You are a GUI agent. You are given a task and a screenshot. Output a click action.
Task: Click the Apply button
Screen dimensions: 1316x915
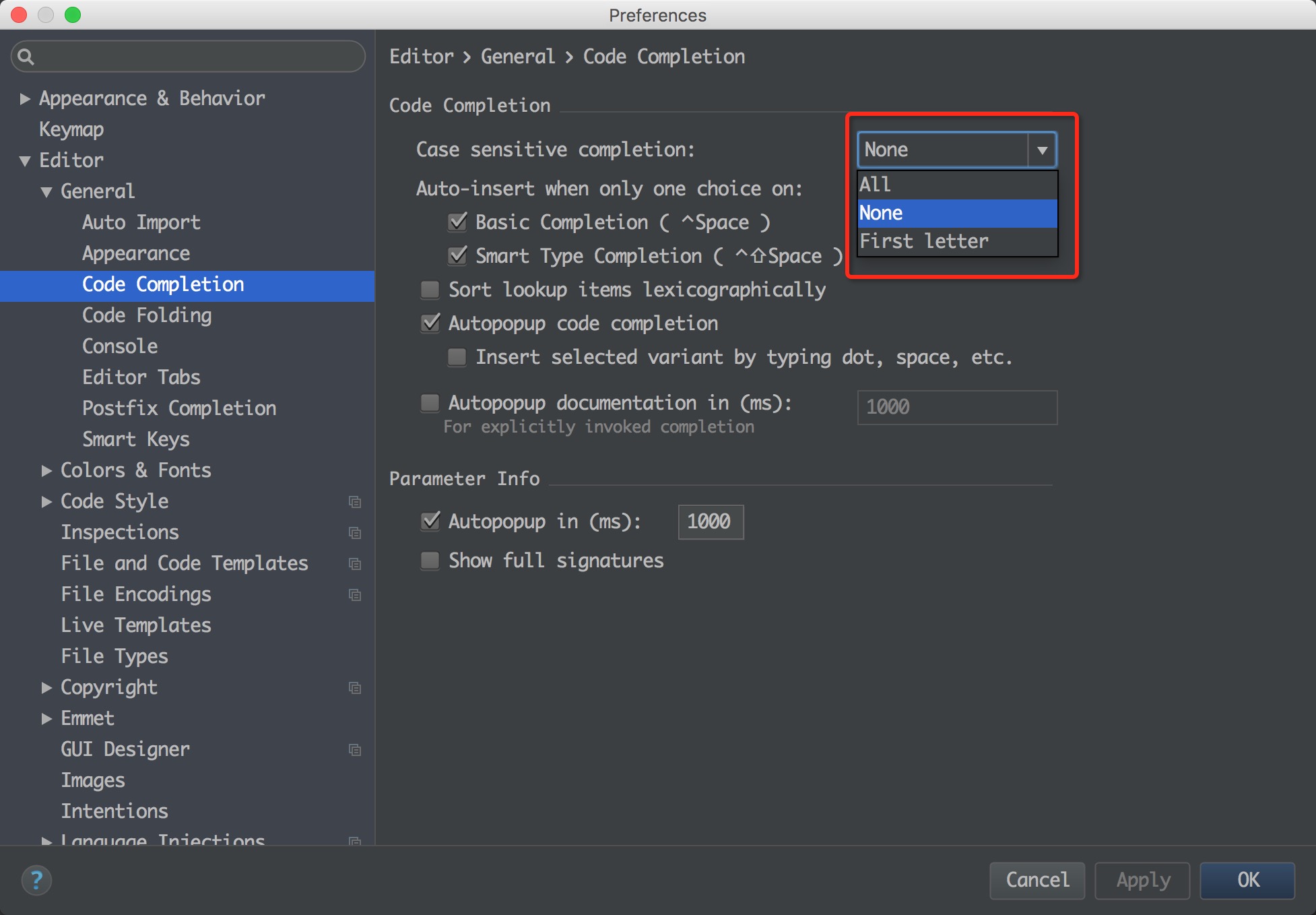(1143, 880)
